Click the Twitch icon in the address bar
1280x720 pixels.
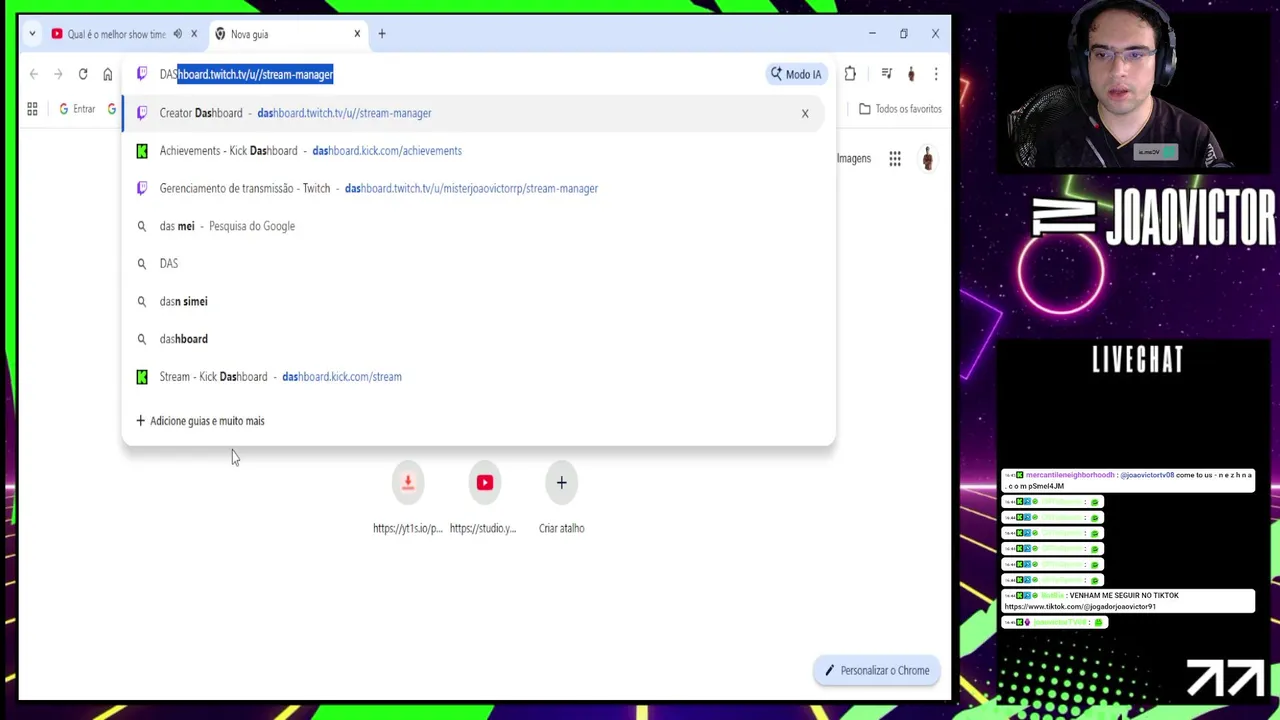point(142,74)
